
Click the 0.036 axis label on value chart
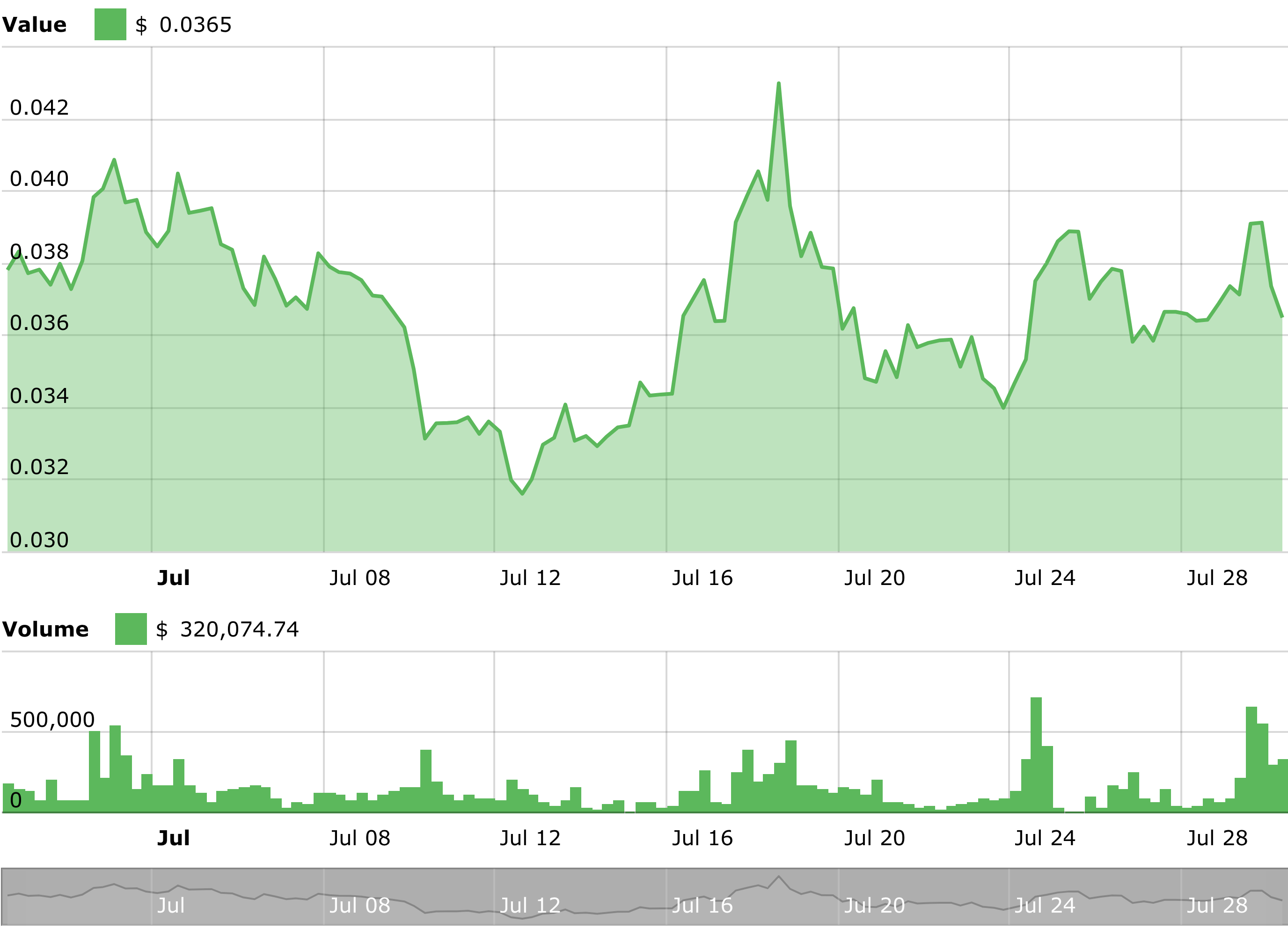tap(39, 323)
